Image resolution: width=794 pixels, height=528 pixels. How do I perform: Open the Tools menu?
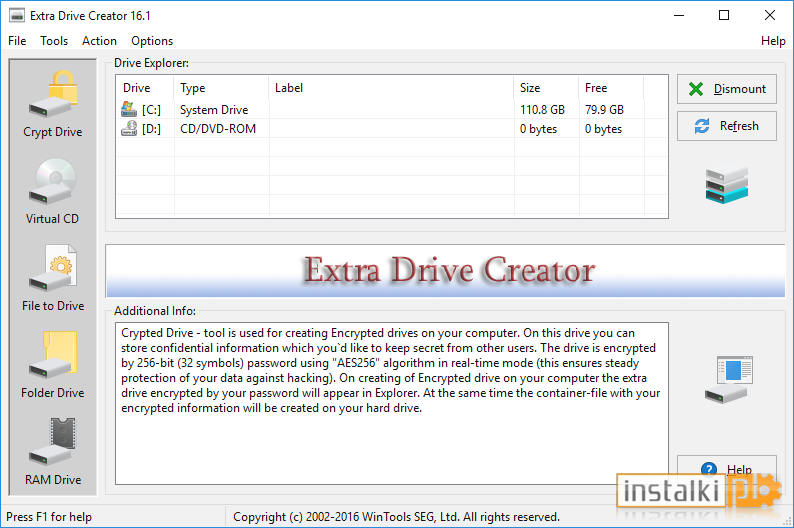[54, 41]
